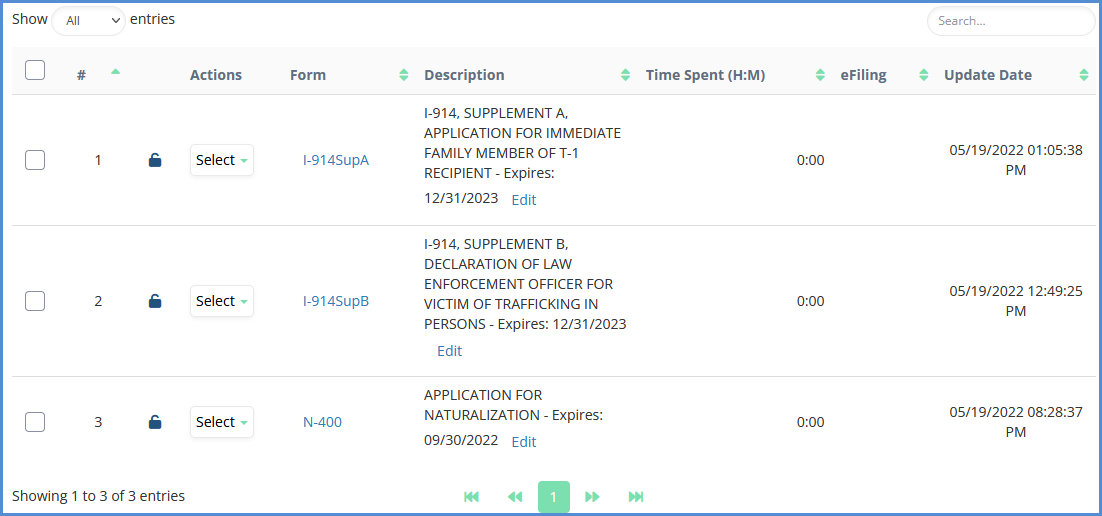Toggle the select-all checkbox in the header
The width and height of the screenshot is (1102, 516).
pos(35,70)
